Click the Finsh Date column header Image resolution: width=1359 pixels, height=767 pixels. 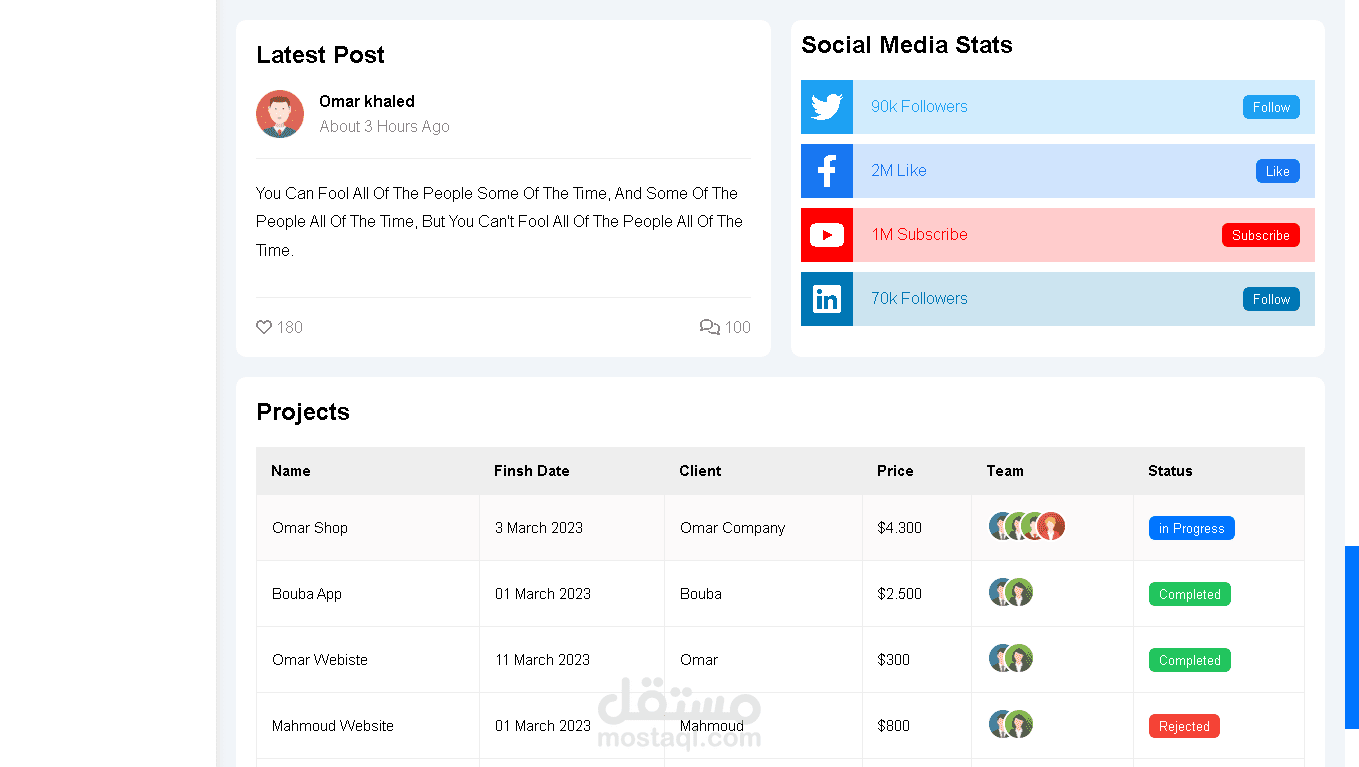(x=532, y=471)
